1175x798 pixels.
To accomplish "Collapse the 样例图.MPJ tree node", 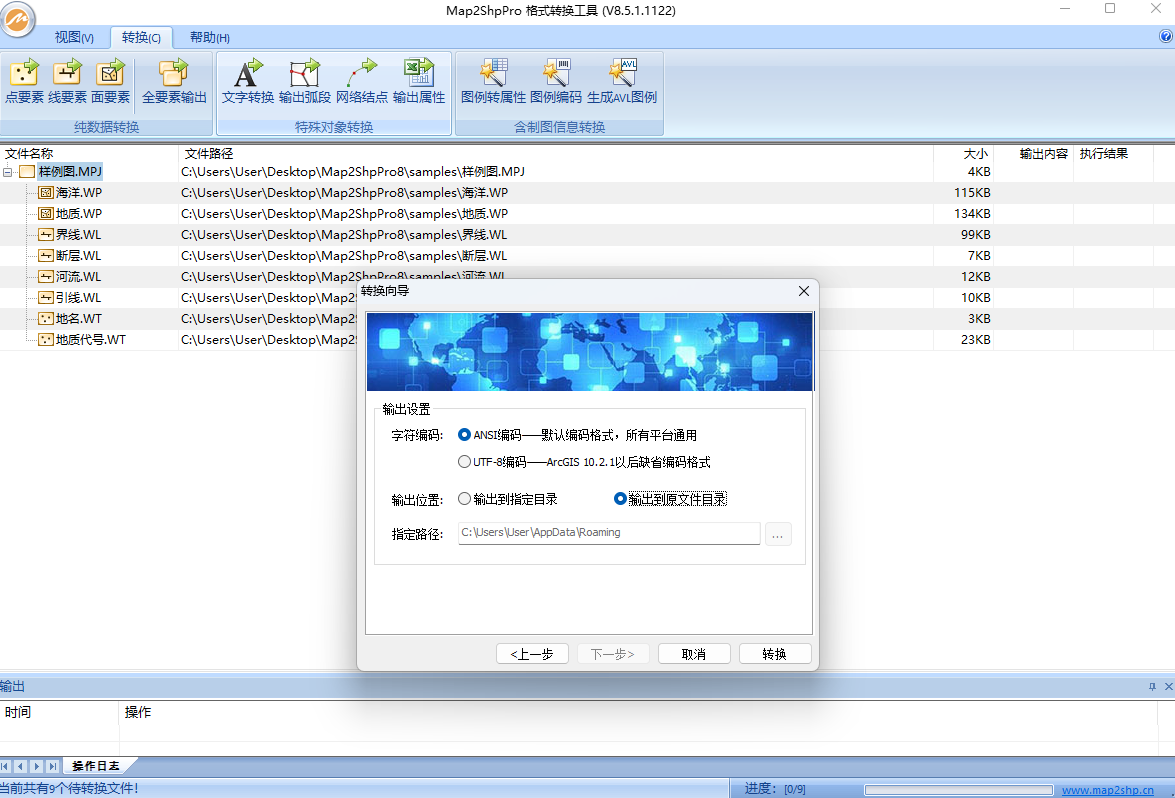I will (x=7, y=172).
